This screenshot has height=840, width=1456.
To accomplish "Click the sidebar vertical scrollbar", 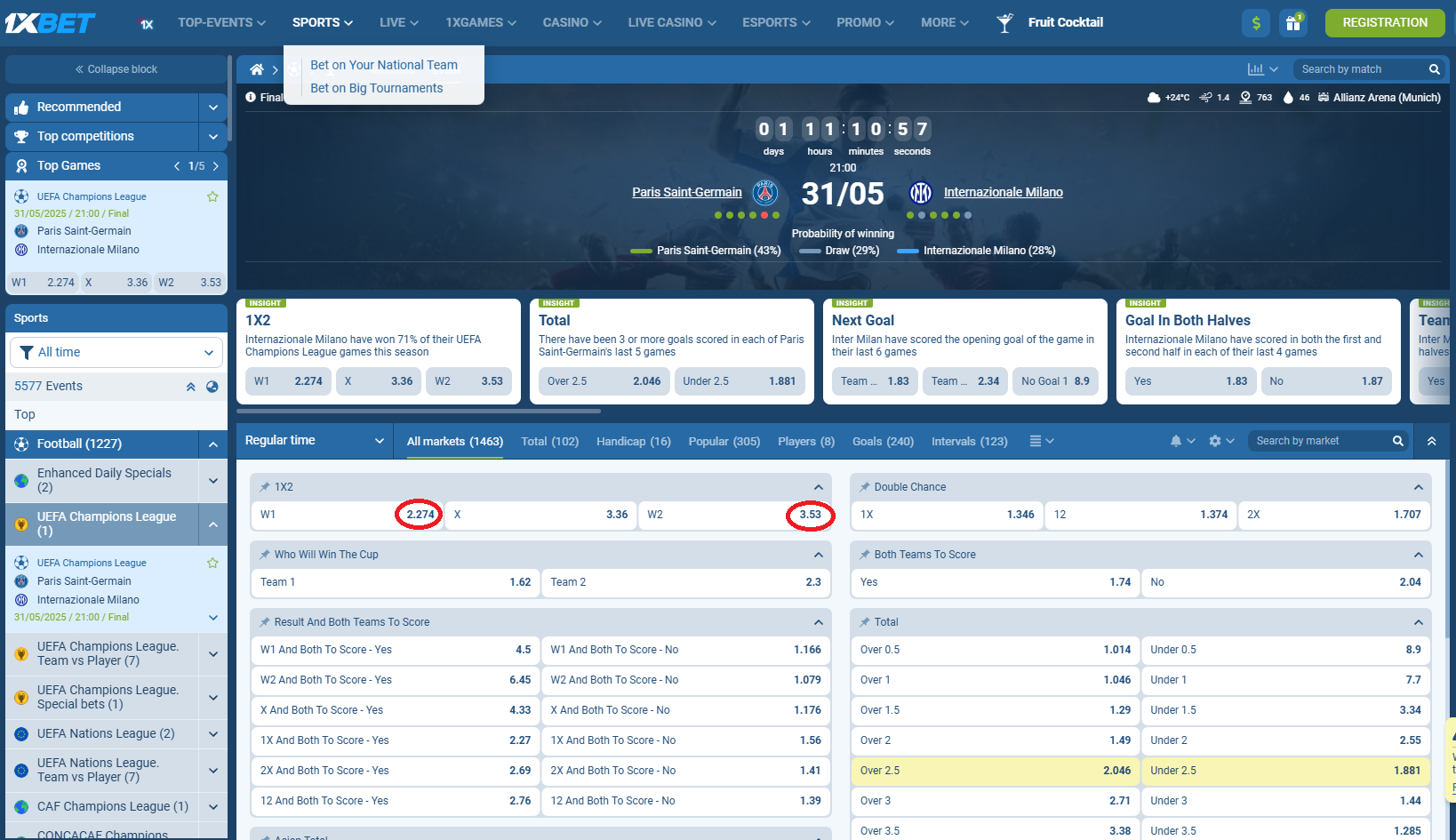I will tap(230, 98).
